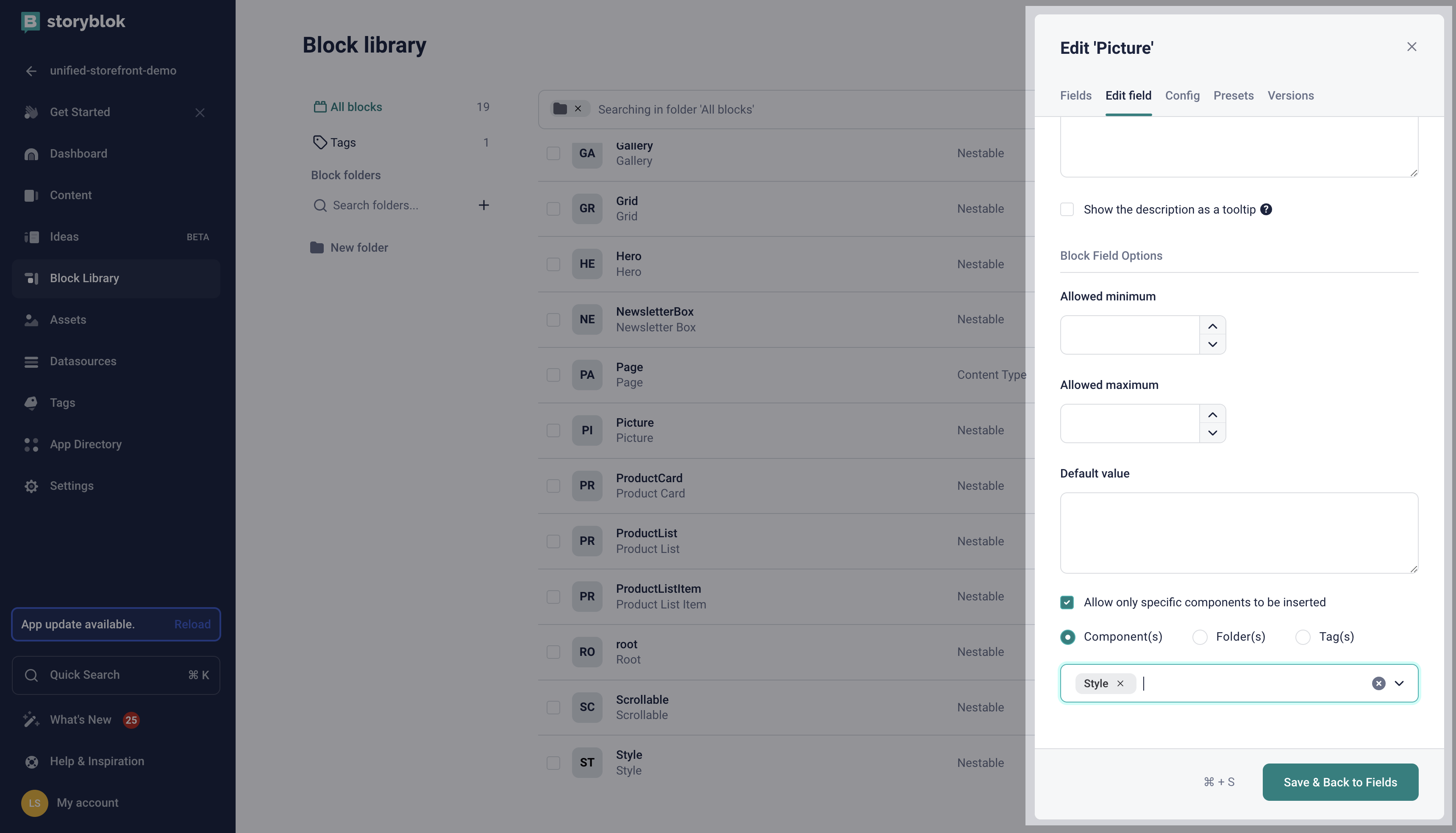Screen dimensions: 1456x833
Task: Click the LS account avatar
Action: click(x=34, y=802)
